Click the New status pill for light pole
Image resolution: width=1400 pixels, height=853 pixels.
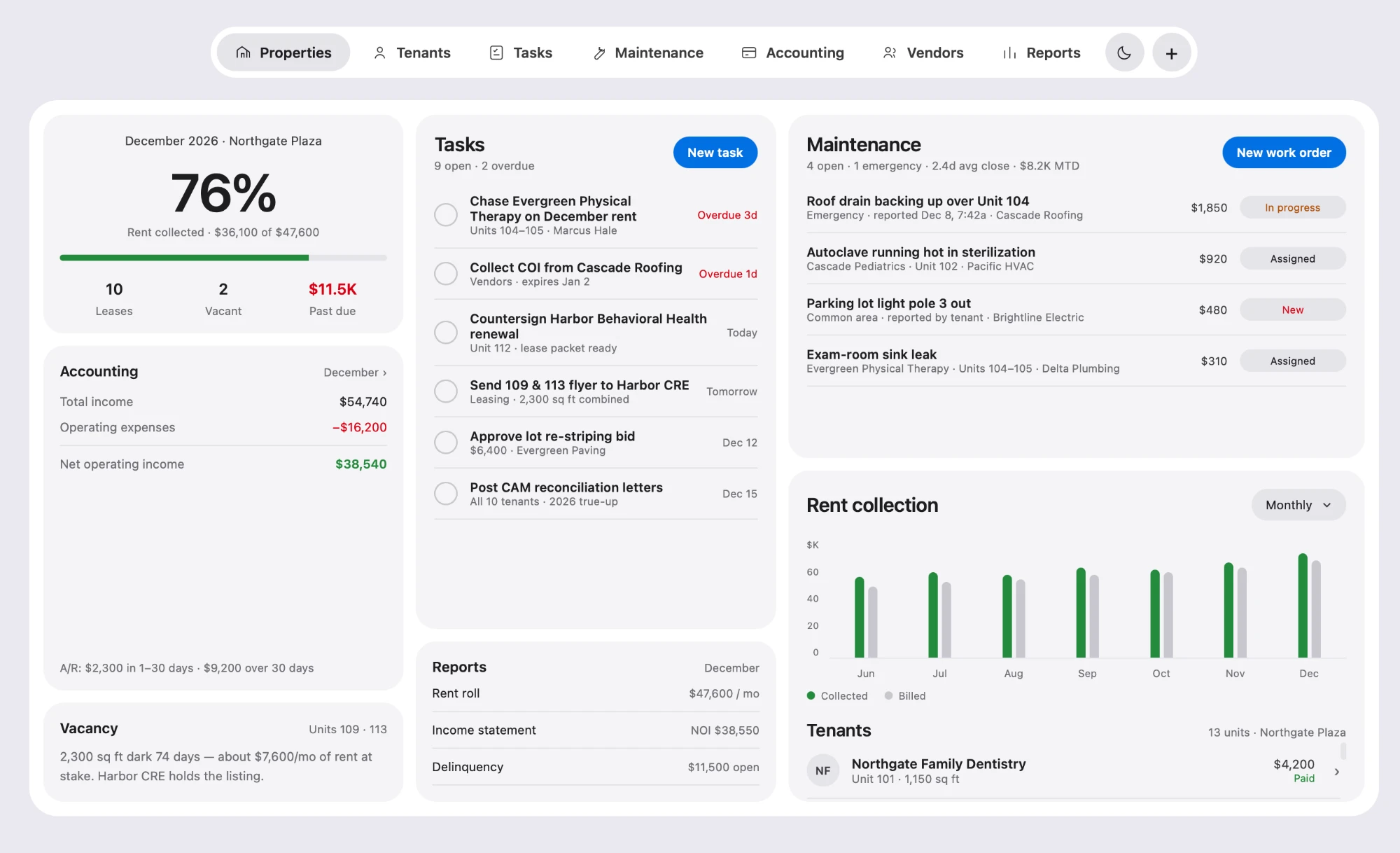1292,310
